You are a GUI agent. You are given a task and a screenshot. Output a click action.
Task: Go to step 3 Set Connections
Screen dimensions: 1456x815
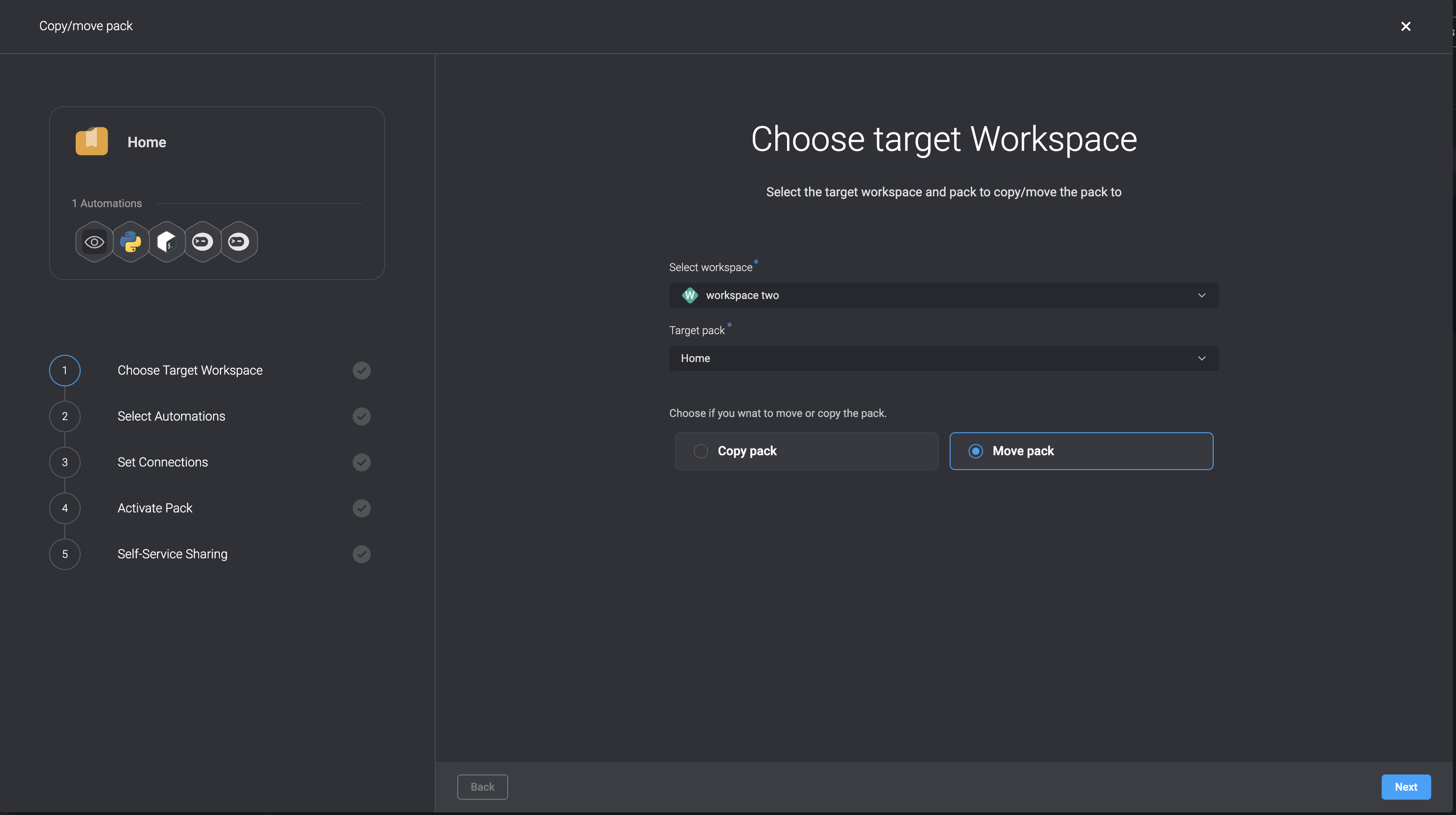163,462
